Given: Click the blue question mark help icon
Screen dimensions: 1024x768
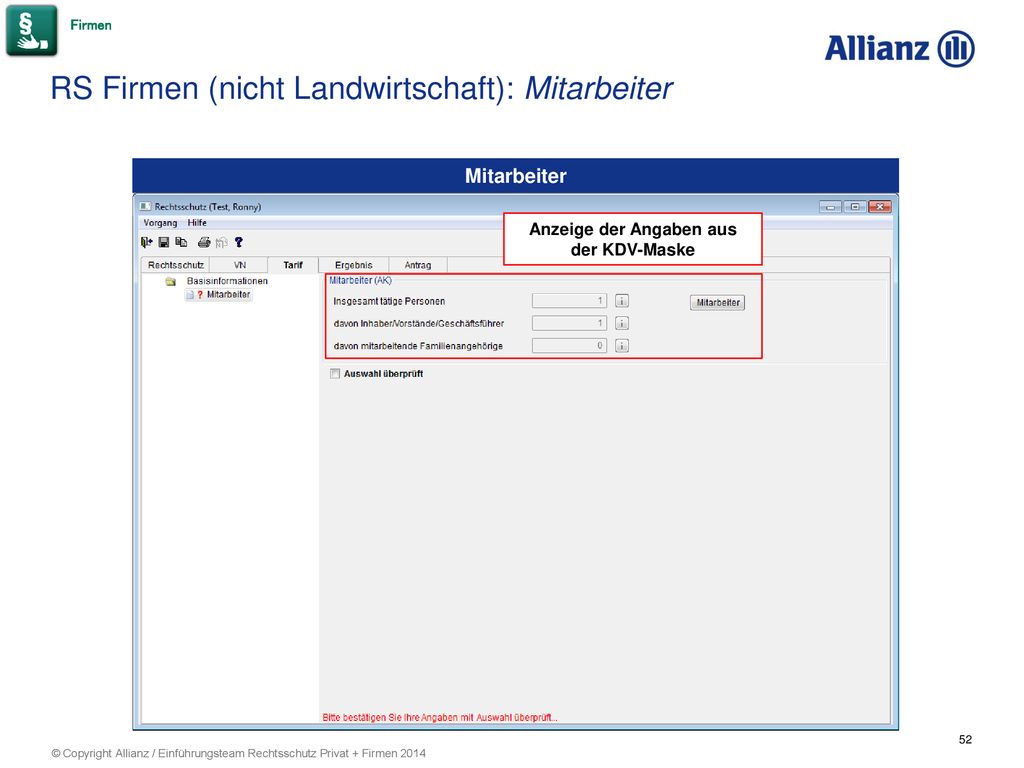Looking at the screenshot, I should [x=239, y=242].
